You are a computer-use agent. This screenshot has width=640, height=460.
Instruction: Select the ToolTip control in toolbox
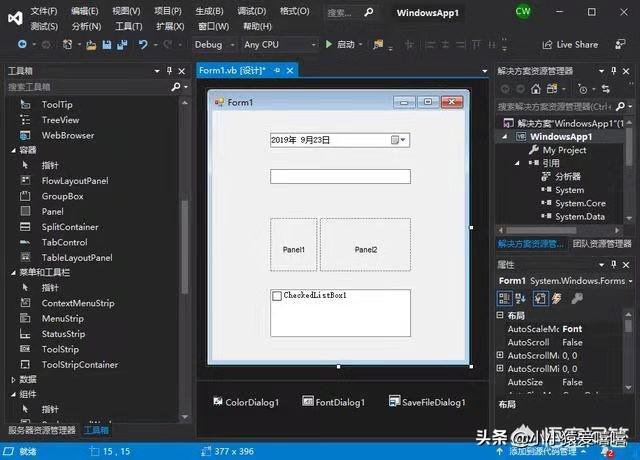[x=57, y=104]
